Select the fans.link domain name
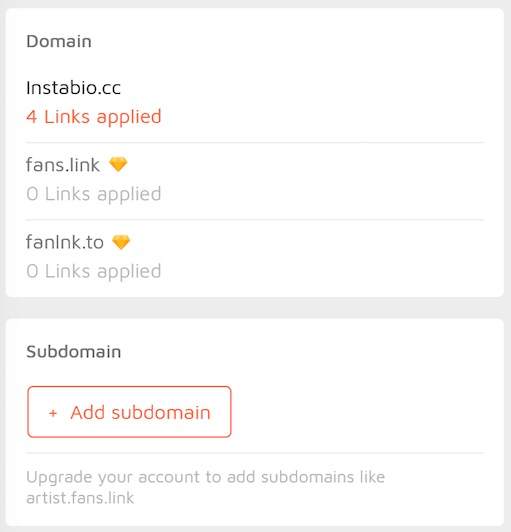 (63, 165)
